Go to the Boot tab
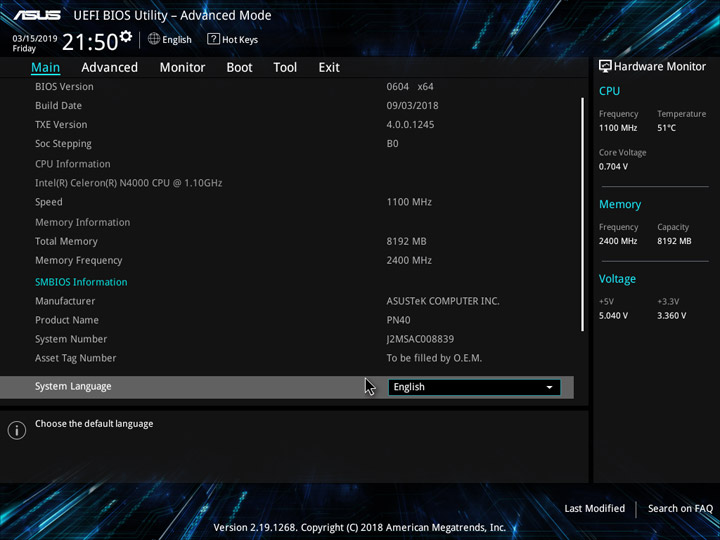This screenshot has height=540, width=720. coord(239,68)
